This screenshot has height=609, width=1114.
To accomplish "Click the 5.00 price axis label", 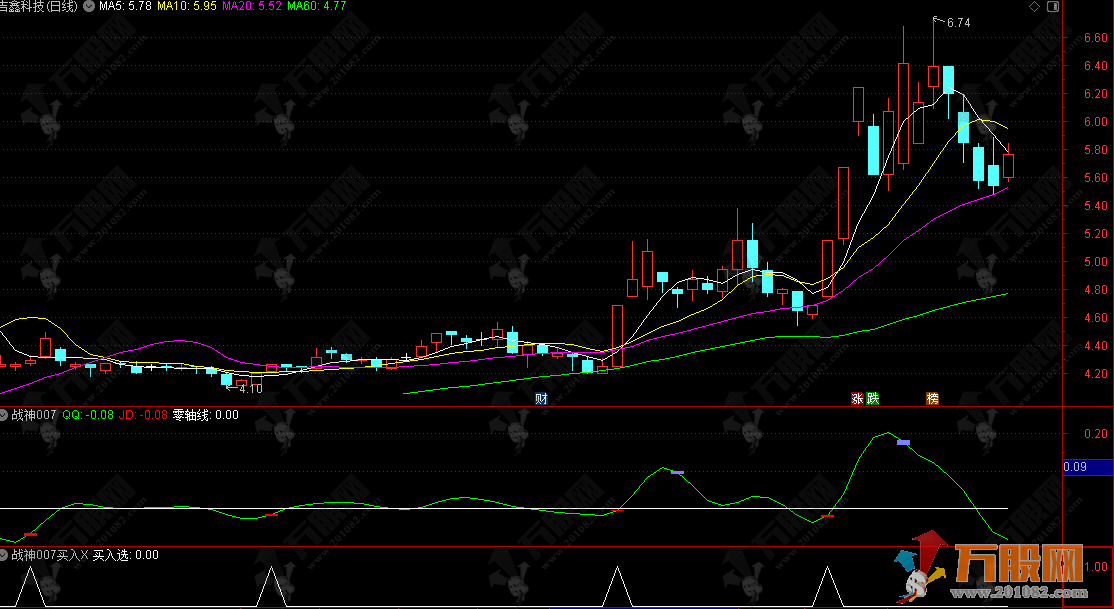I will [1096, 262].
